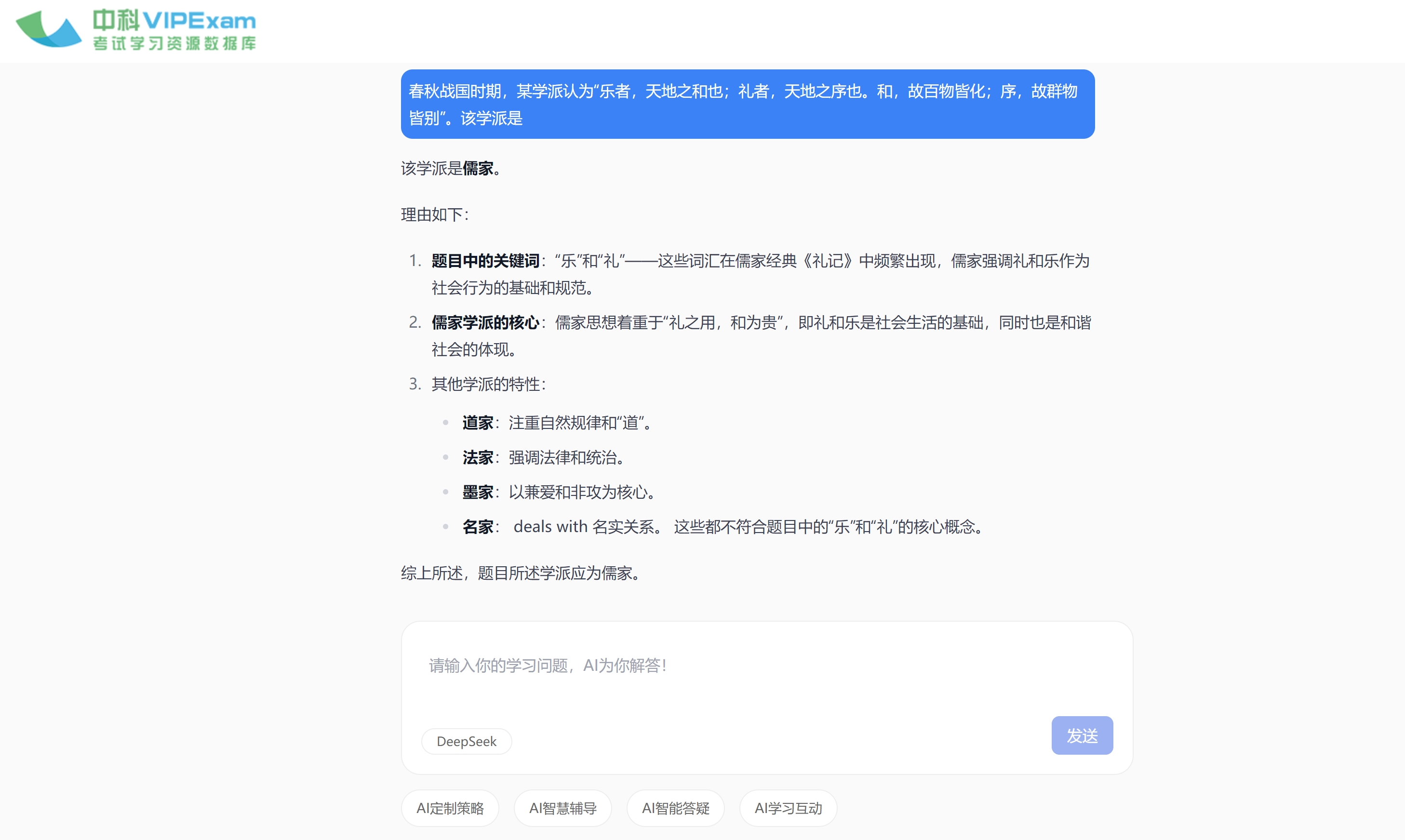
Task: Click the bold 道家 bullet label
Action: click(478, 423)
